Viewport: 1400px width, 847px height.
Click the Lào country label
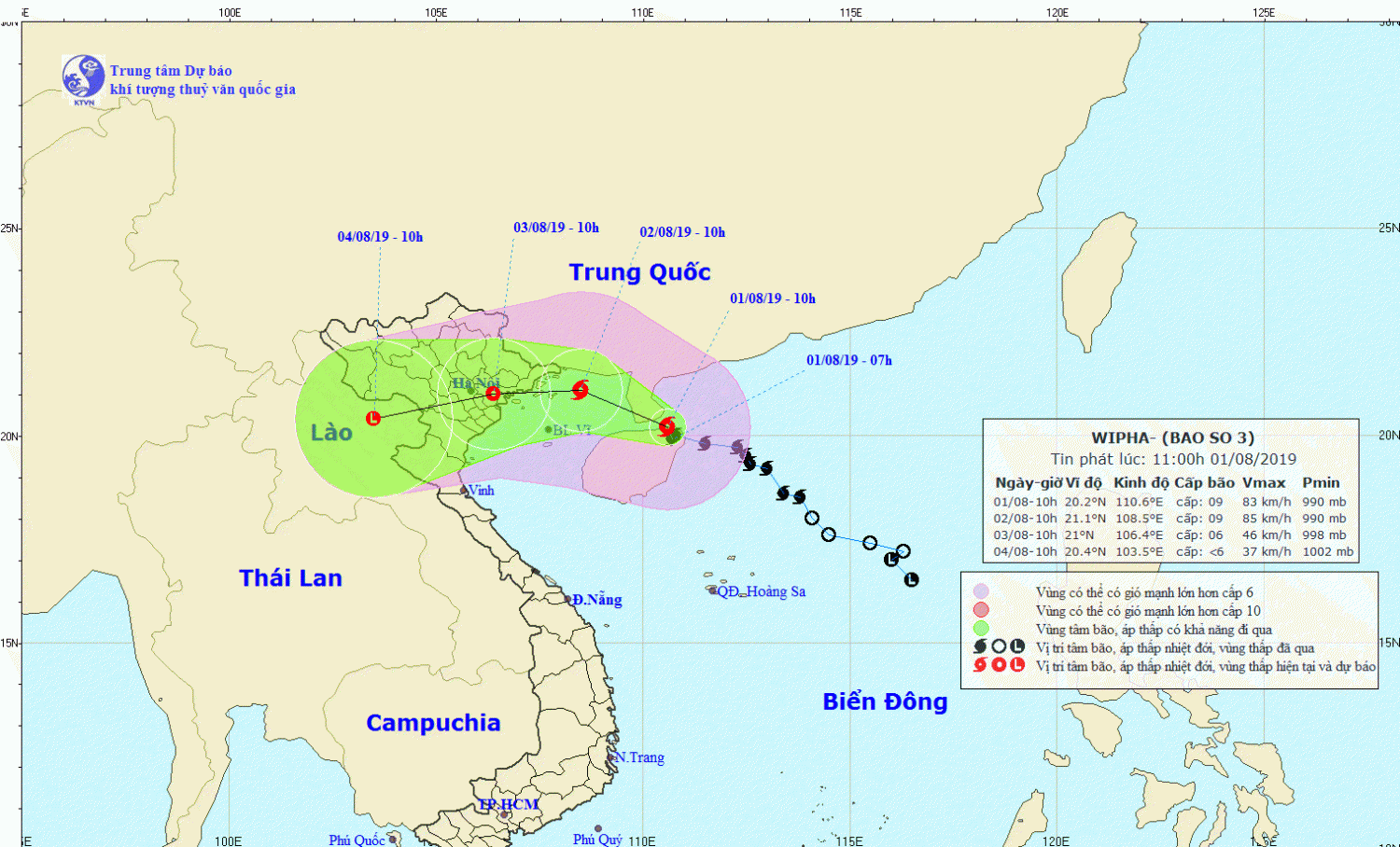tap(331, 433)
